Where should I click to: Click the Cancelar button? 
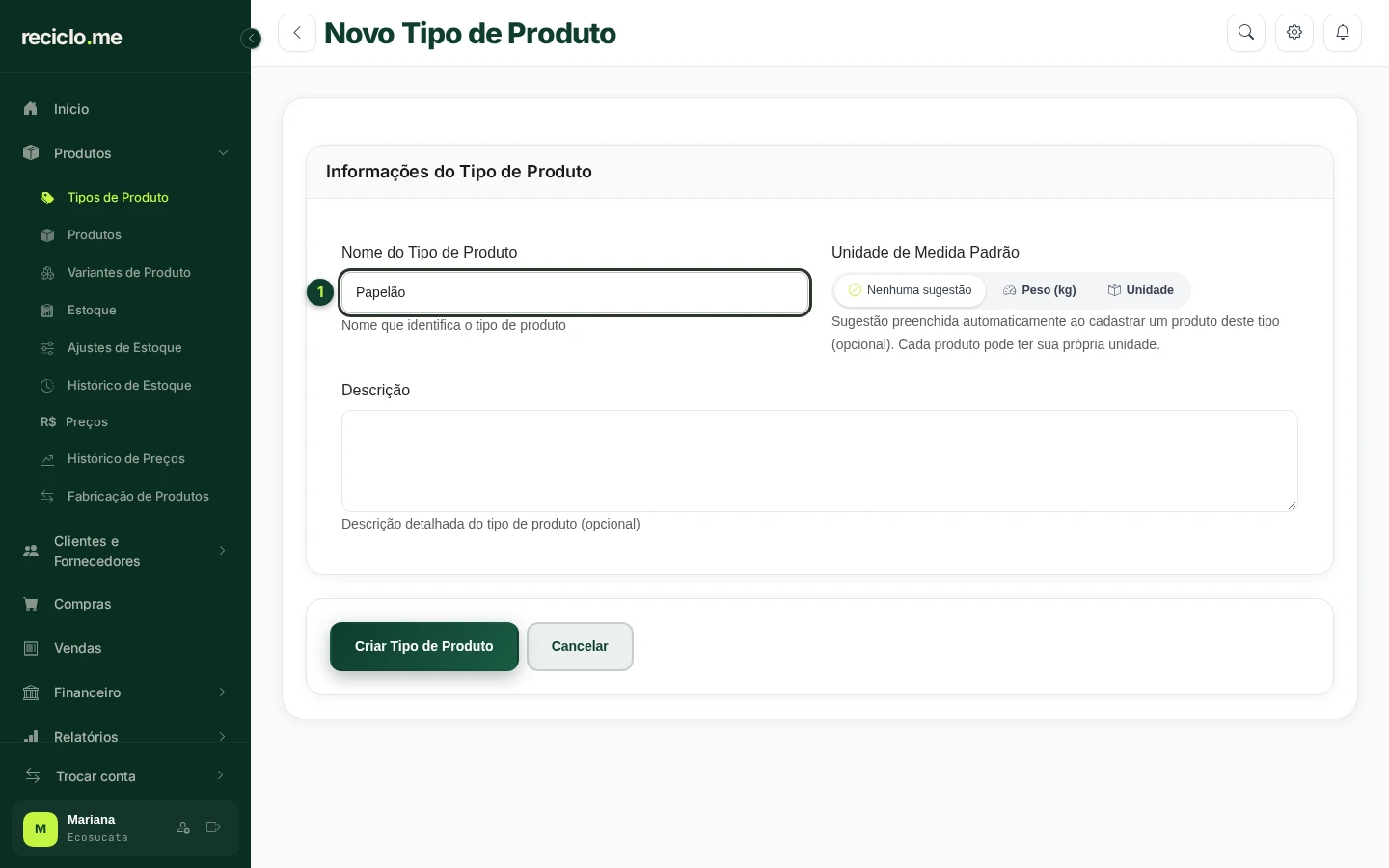(580, 646)
